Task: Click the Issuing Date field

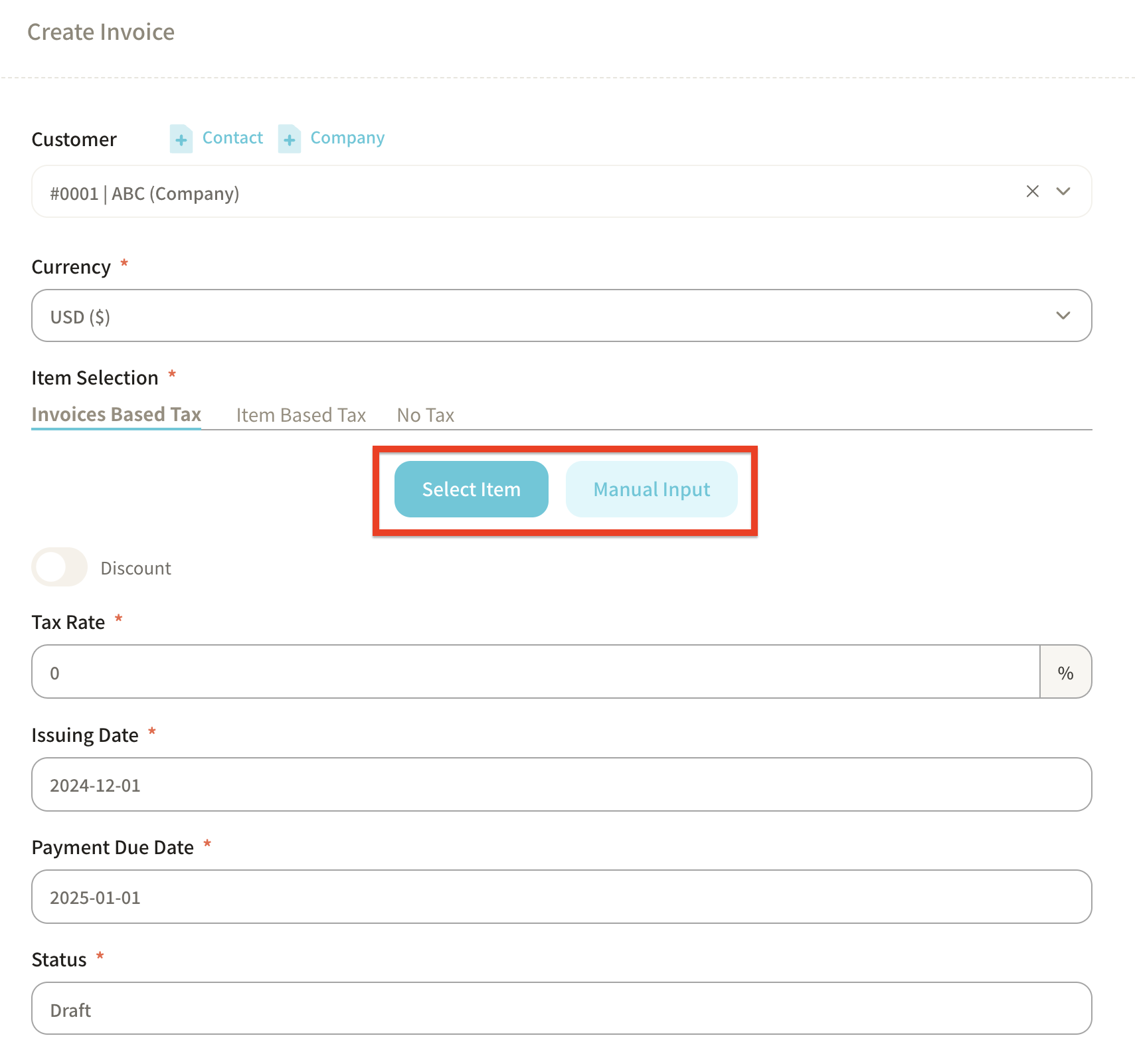Action: click(561, 784)
